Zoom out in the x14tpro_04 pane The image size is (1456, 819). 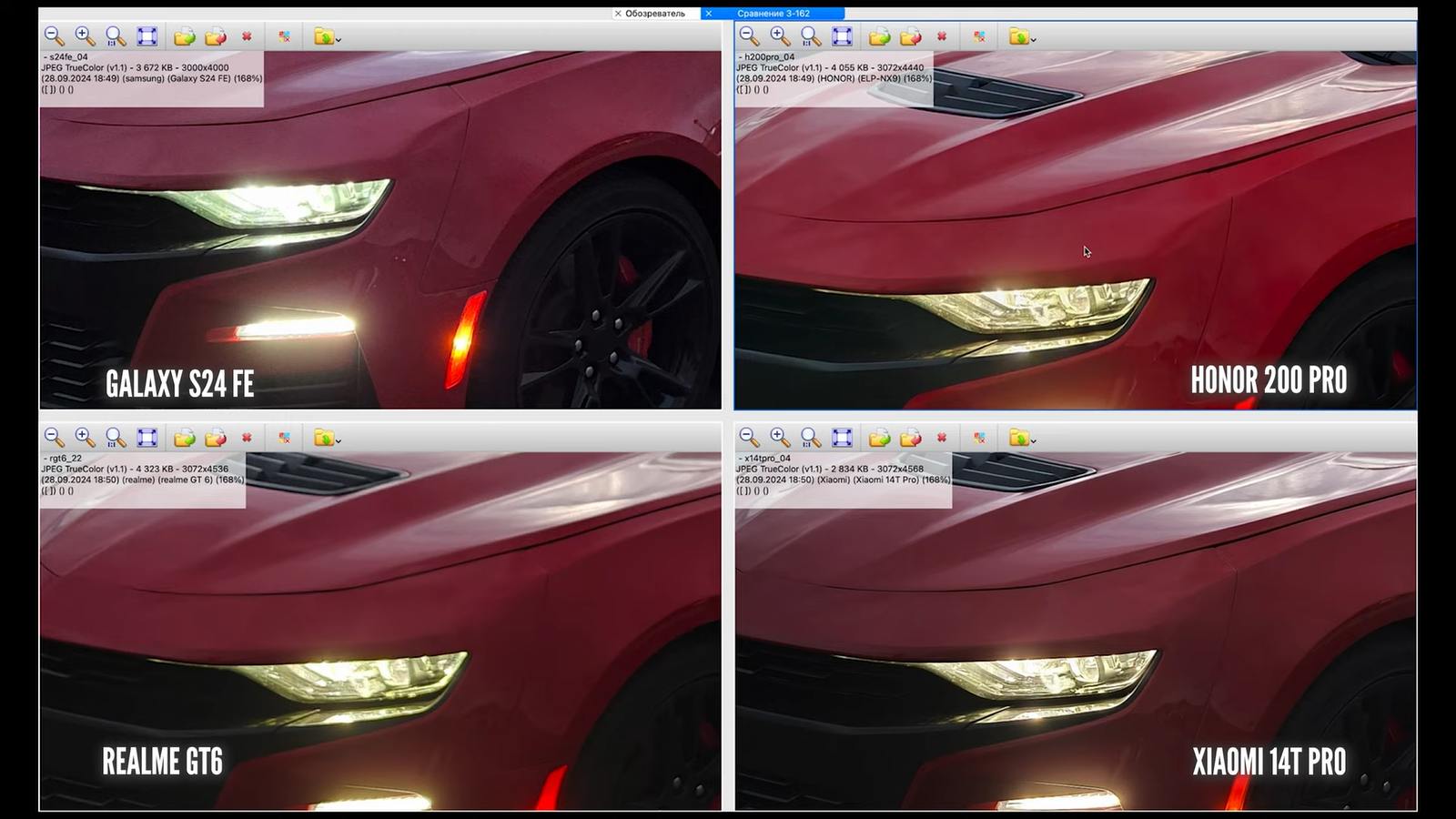coord(750,438)
